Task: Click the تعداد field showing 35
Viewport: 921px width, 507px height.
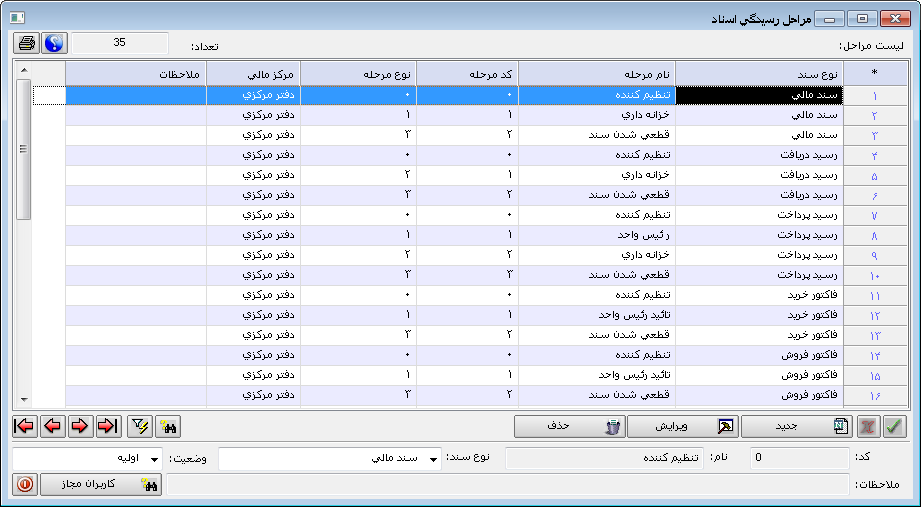Action: coord(119,43)
